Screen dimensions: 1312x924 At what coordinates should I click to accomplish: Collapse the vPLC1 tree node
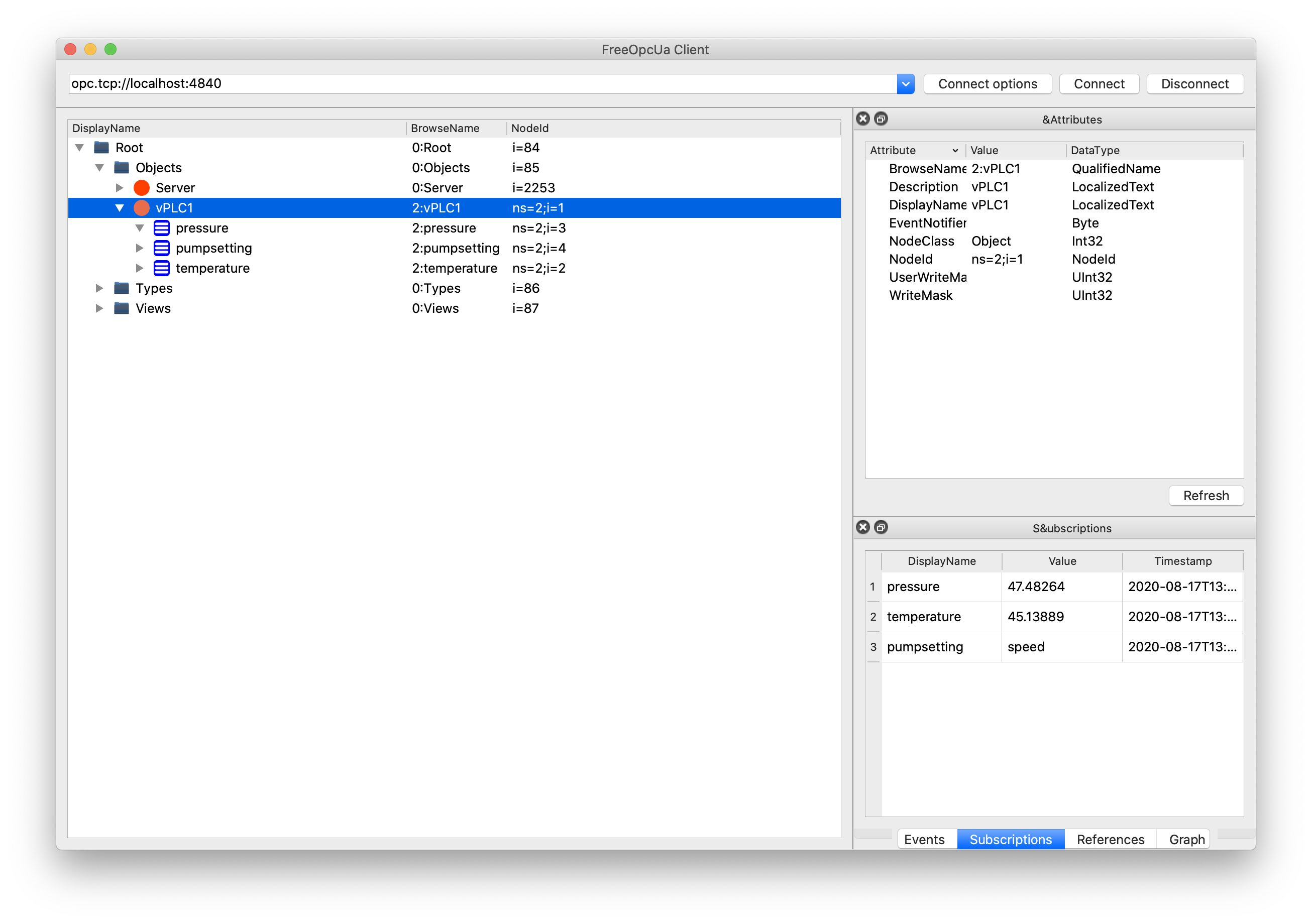click(x=120, y=208)
